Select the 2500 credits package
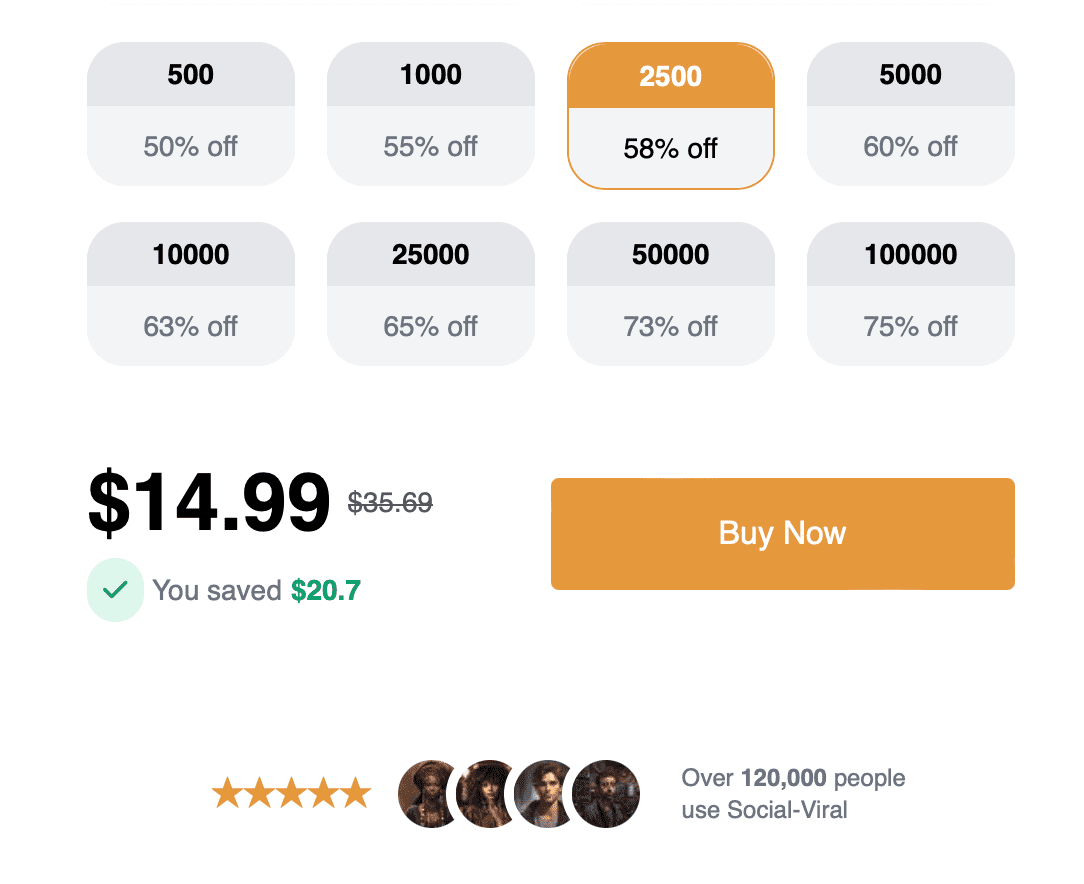Screen dimensions: 1084x884 670,113
